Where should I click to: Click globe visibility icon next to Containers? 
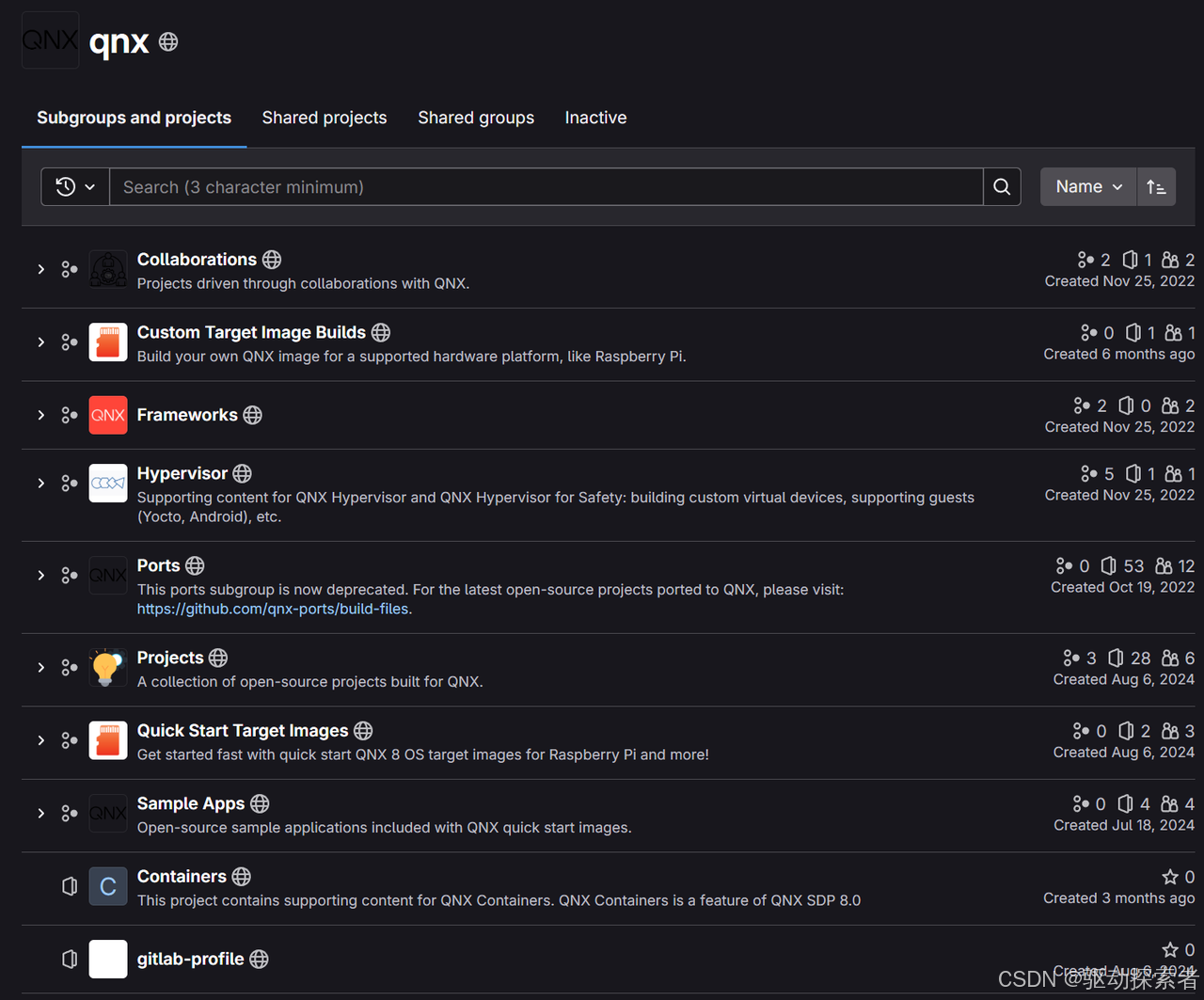point(242,877)
